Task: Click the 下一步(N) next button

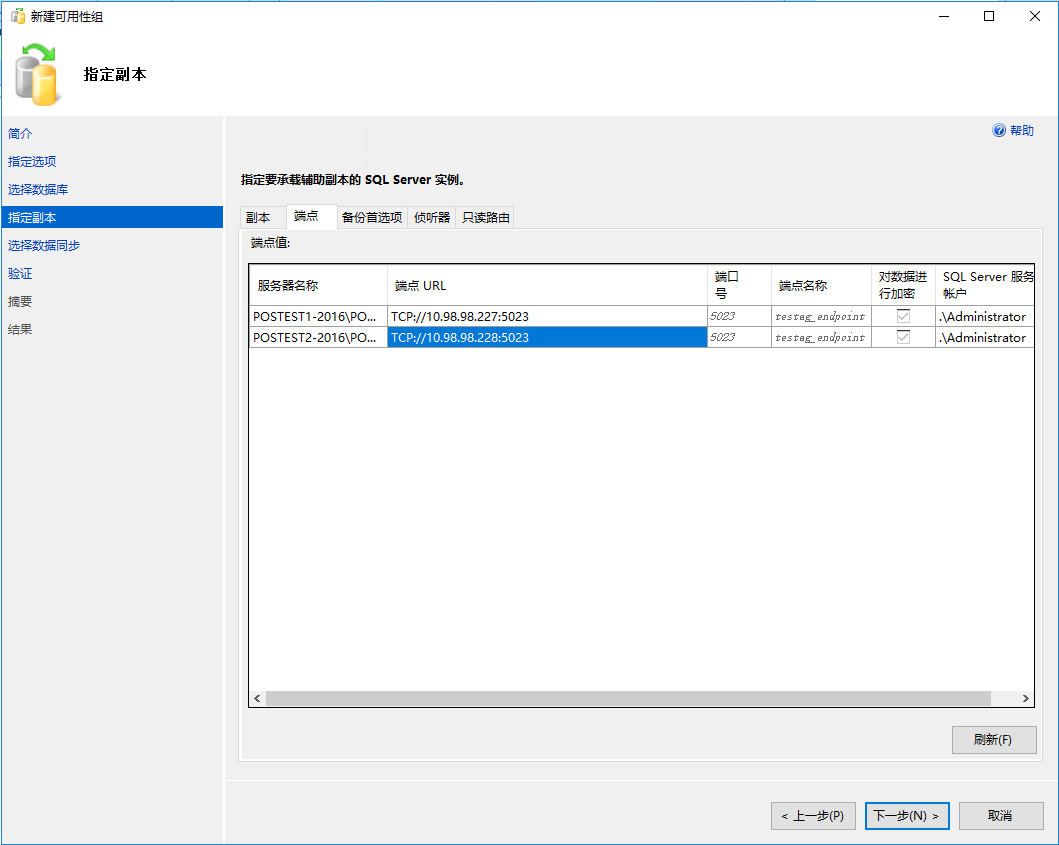Action: [907, 816]
